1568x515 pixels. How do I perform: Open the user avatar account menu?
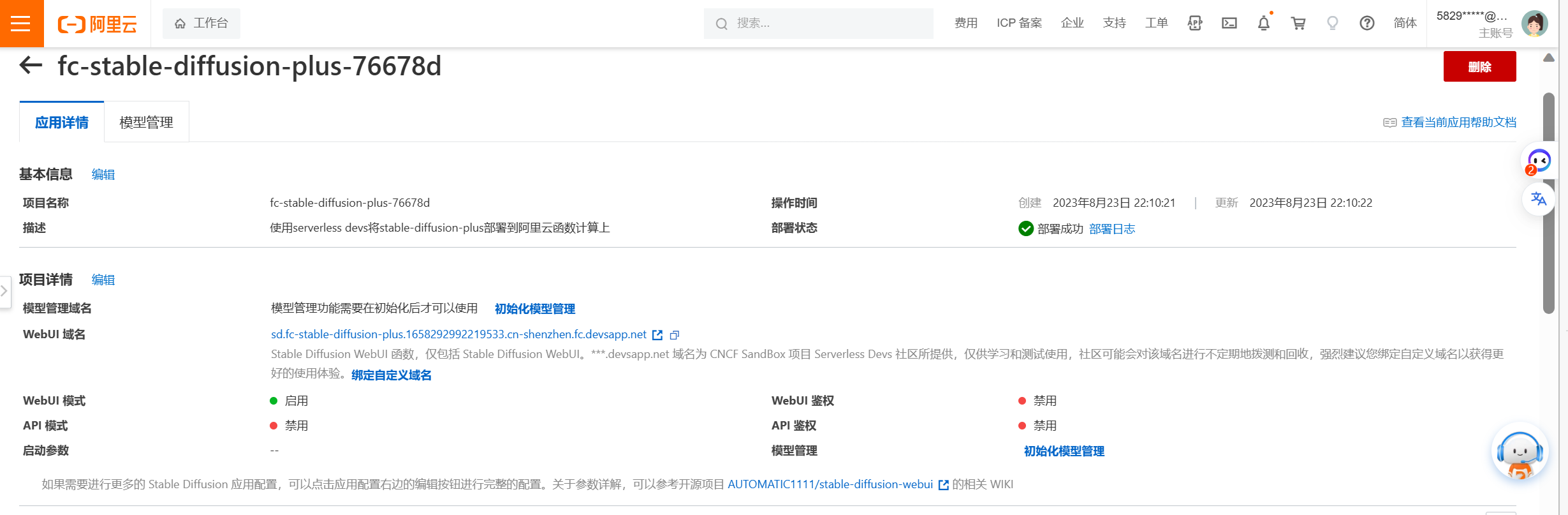pos(1535,24)
